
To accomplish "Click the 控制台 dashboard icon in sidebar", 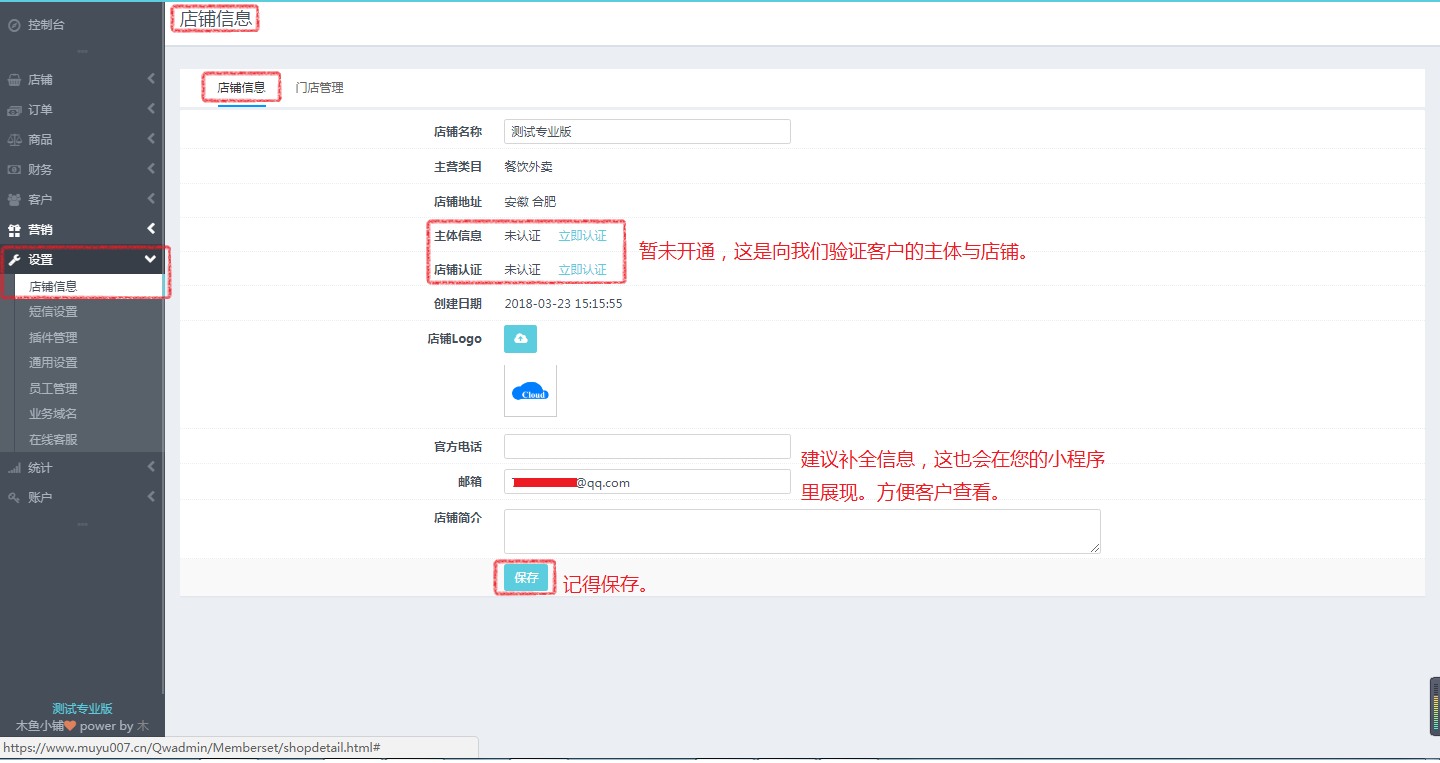I will 14,25.
